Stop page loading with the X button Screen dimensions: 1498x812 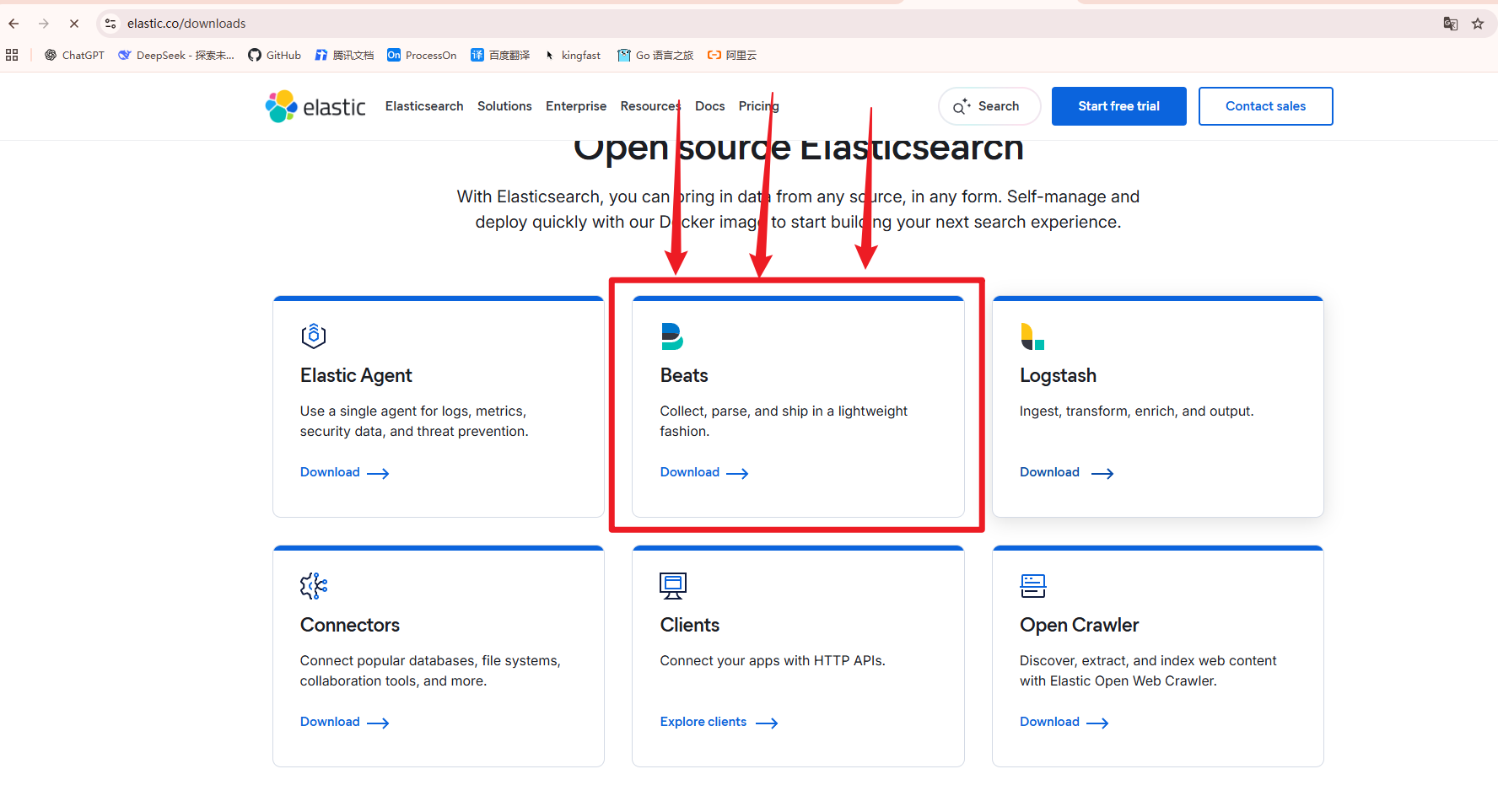tap(74, 24)
